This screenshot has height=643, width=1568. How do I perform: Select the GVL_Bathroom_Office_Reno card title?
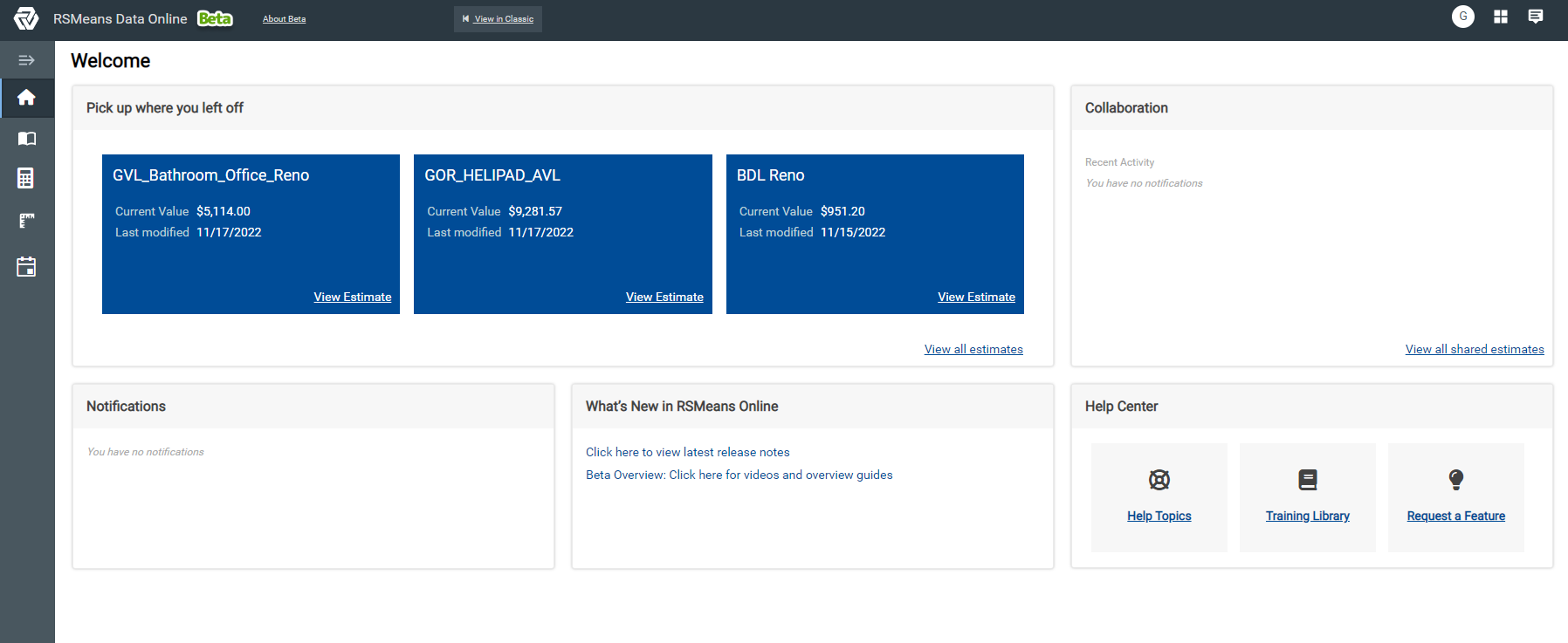[211, 175]
